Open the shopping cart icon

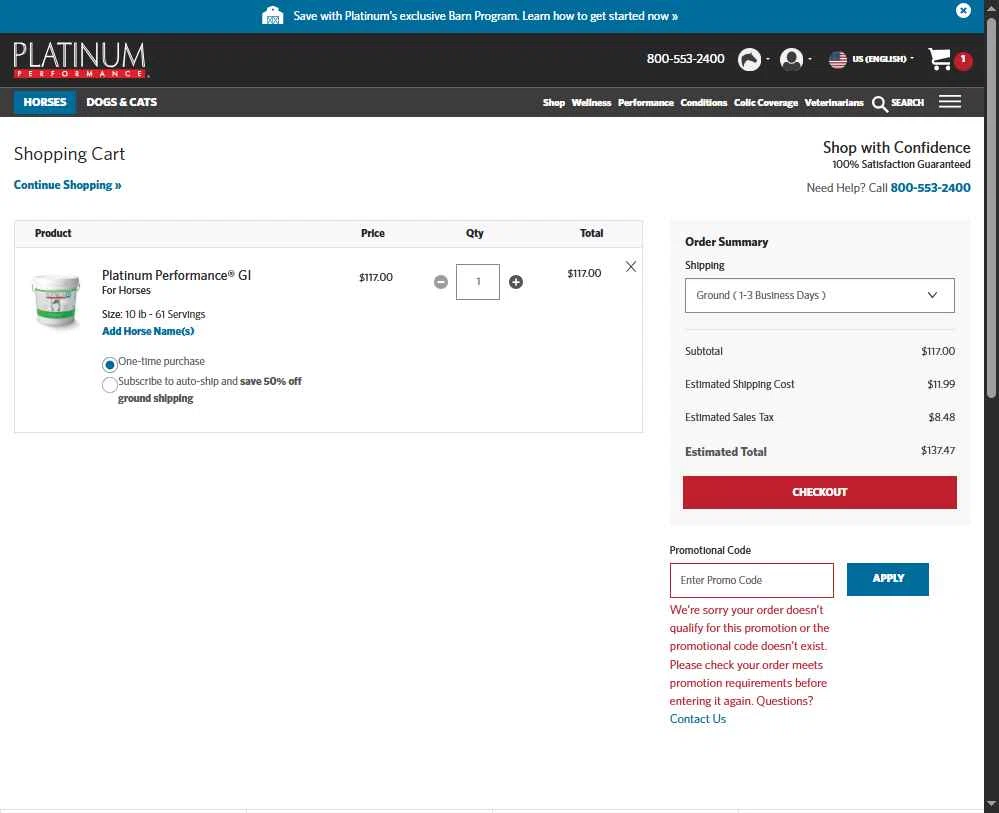tap(939, 59)
